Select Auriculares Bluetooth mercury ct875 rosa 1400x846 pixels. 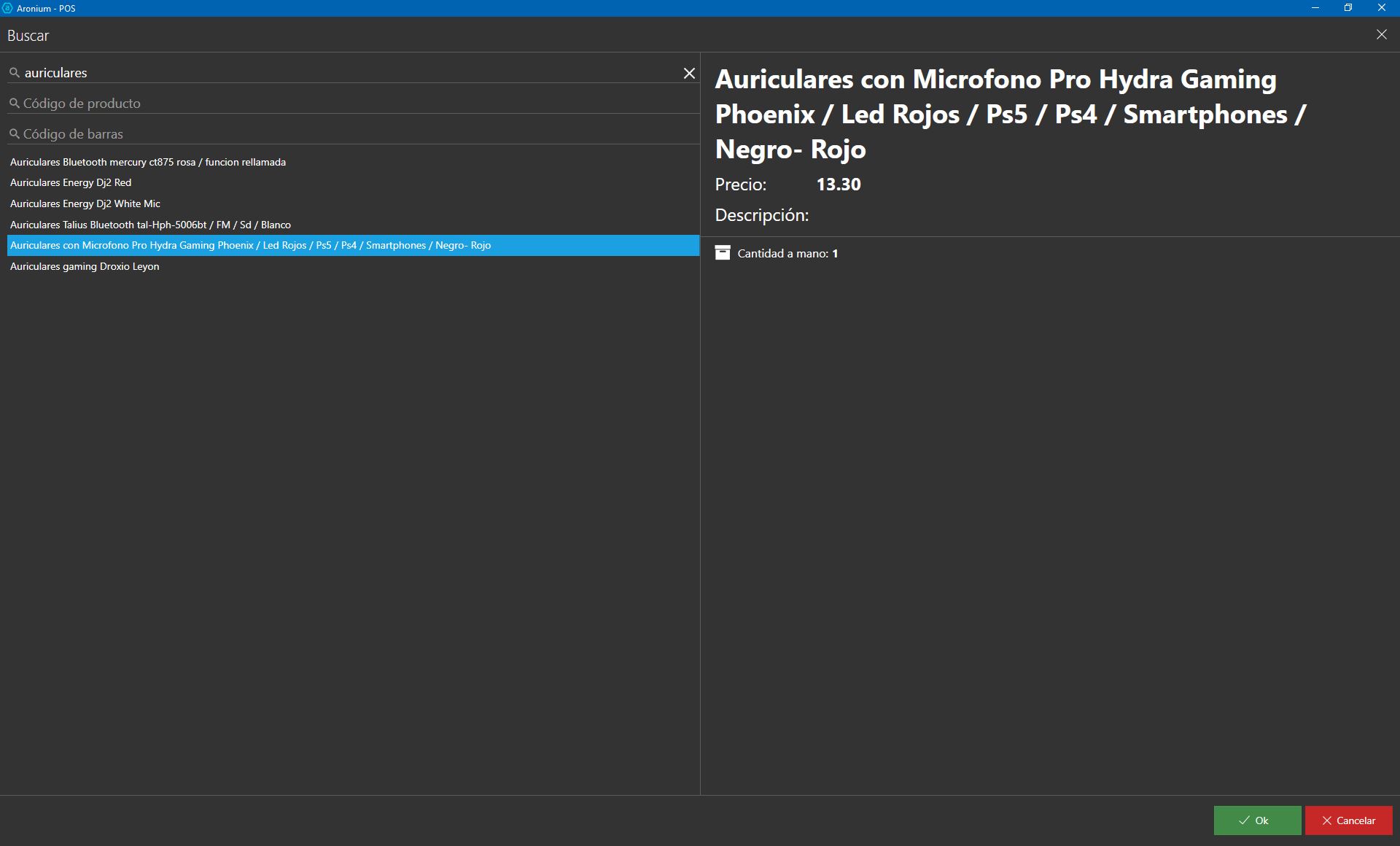pos(148,162)
